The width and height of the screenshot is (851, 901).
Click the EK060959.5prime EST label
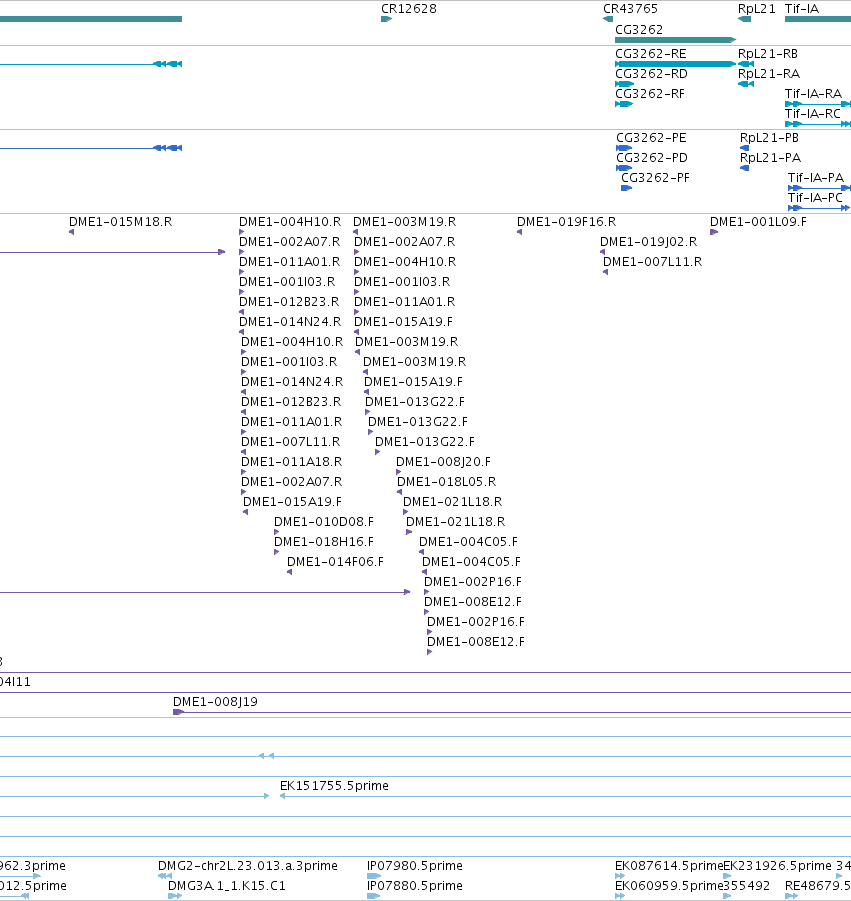[x=669, y=886]
